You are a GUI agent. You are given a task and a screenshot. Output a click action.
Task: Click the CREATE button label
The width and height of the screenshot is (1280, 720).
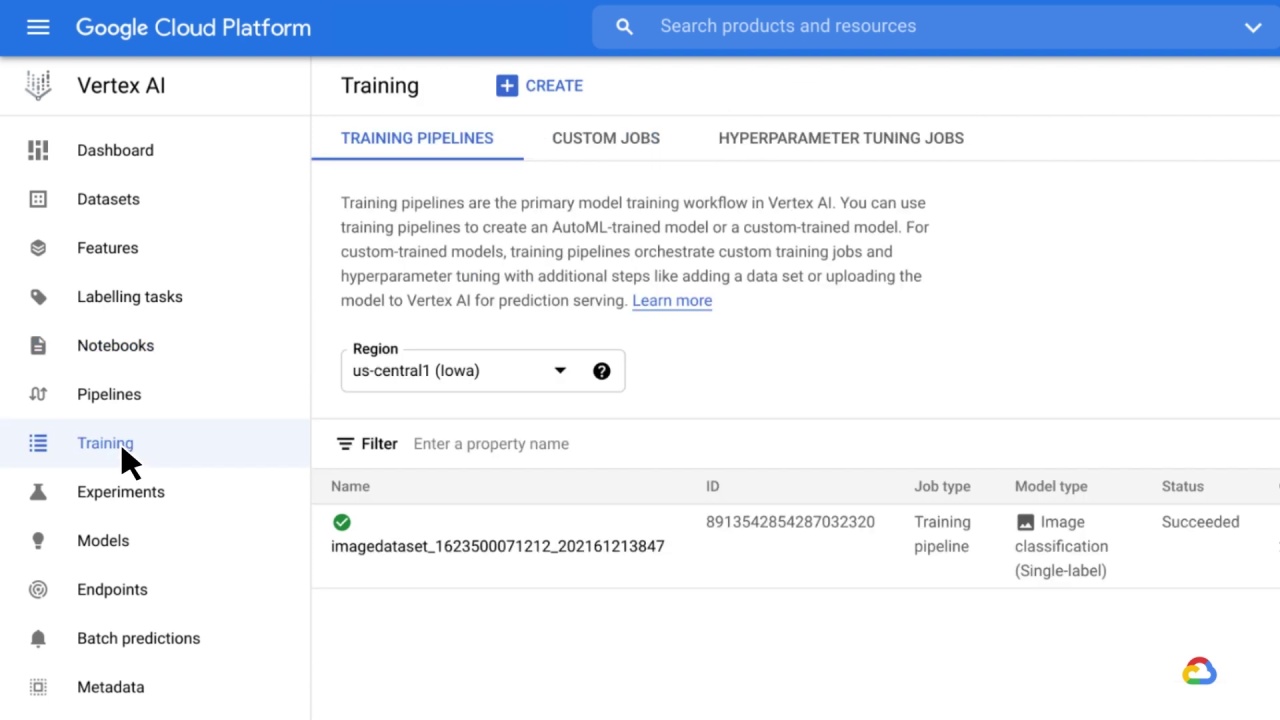click(x=554, y=86)
